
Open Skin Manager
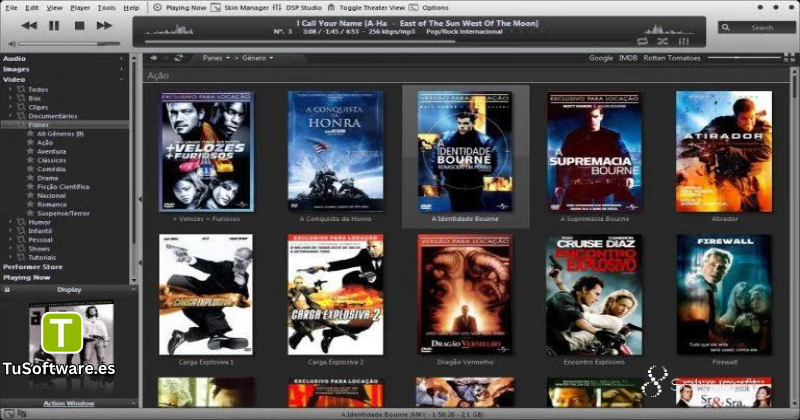coord(240,8)
